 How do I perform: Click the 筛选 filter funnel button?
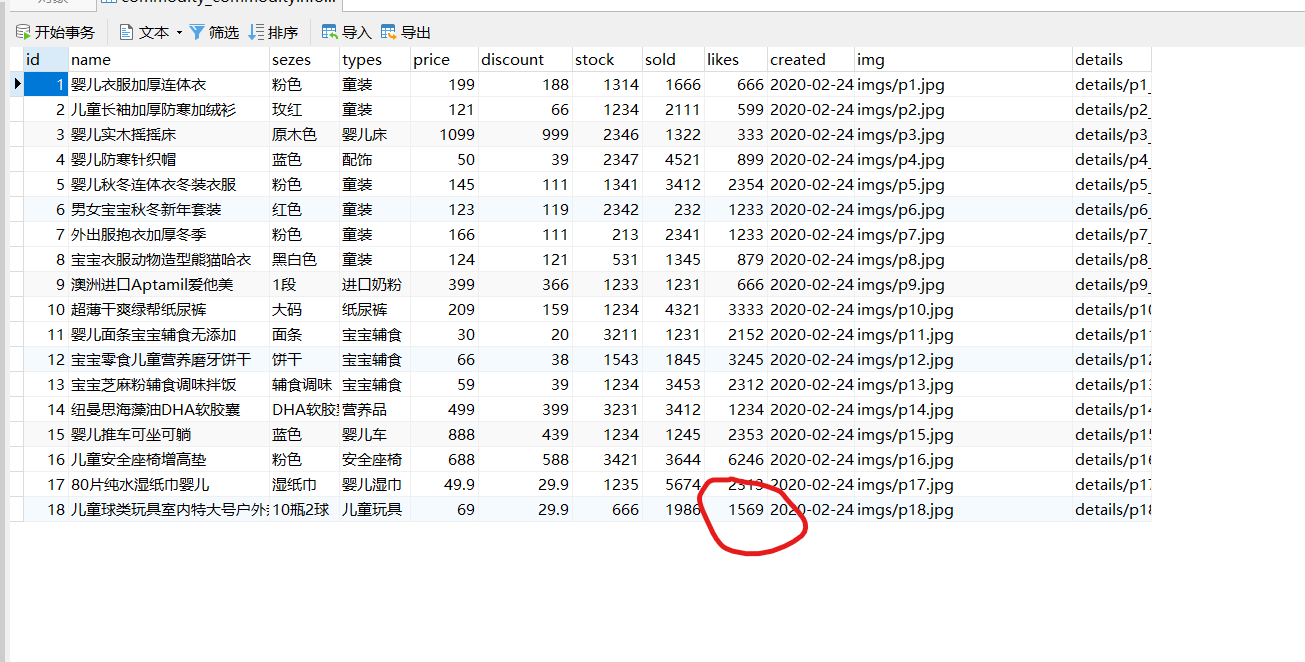click(213, 33)
